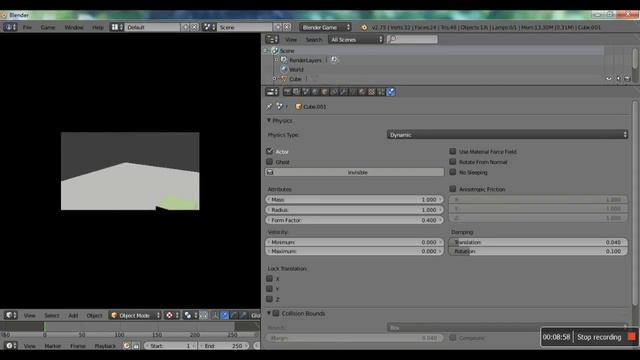Image resolution: width=640 pixels, height=360 pixels.
Task: Open the outliner Search menu
Action: pyautogui.click(x=314, y=40)
